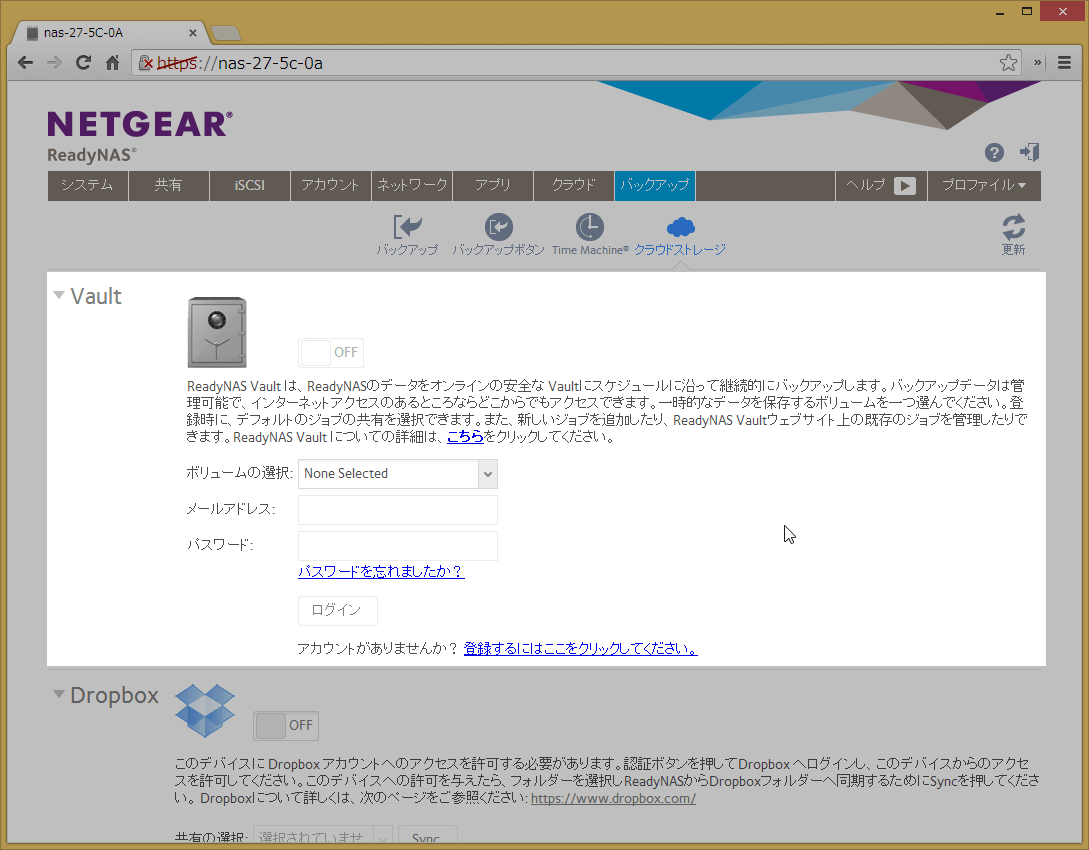Collapse the Dropbox section triangle

pos(59,694)
